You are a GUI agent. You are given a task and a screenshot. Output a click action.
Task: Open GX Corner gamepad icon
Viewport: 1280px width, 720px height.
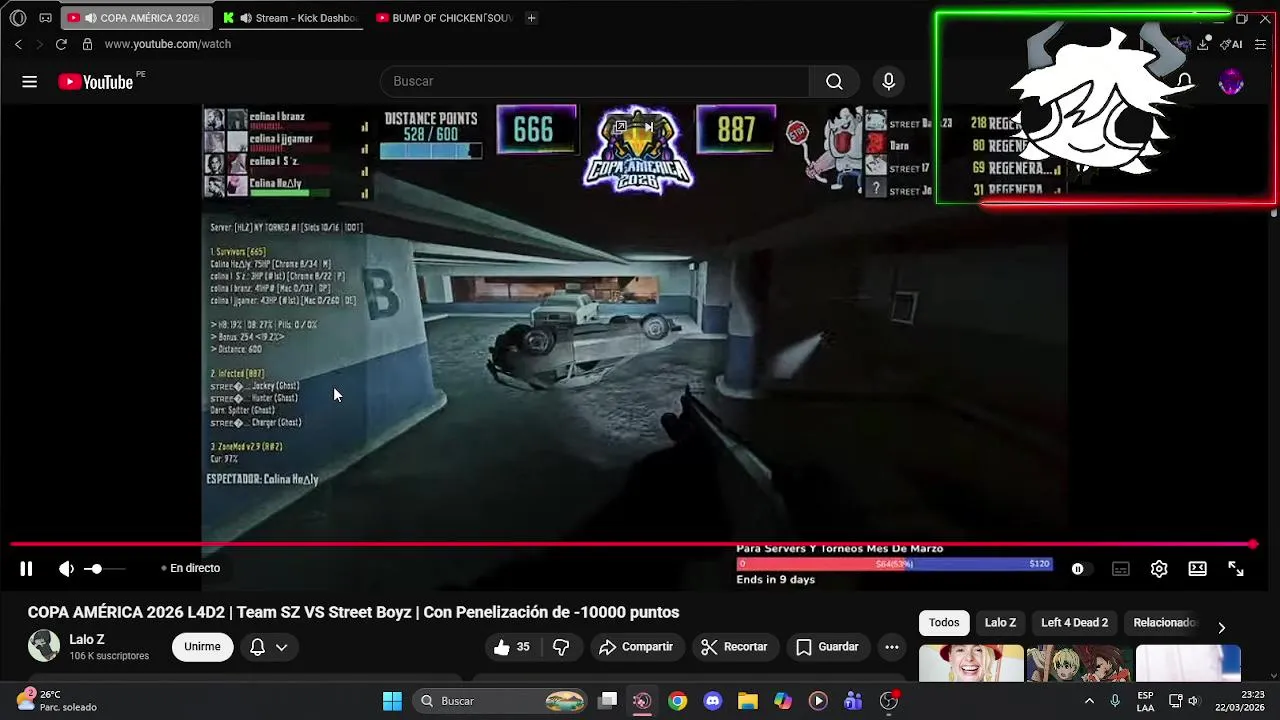[45, 18]
